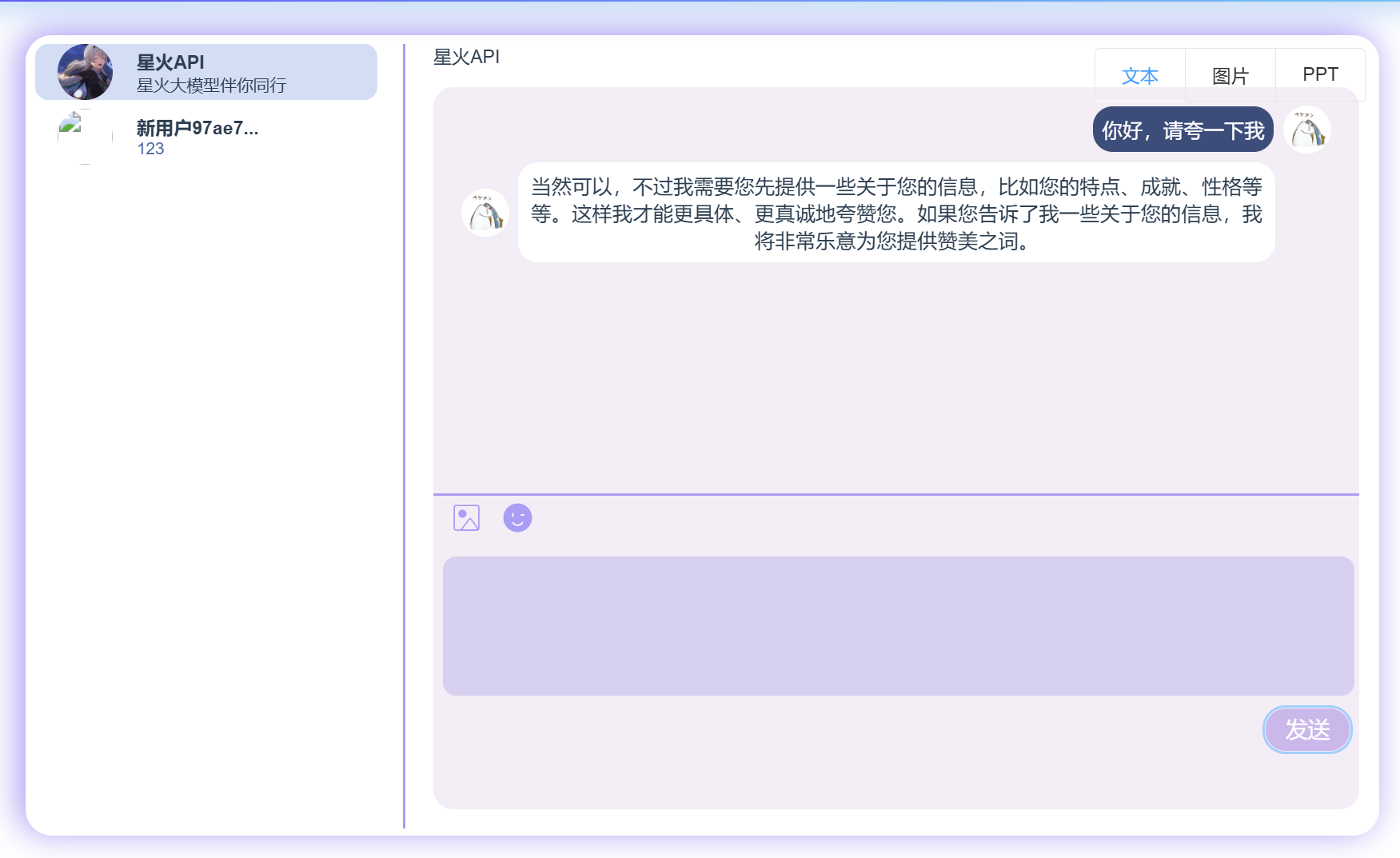1400x858 pixels.
Task: Click the 你好，请夸一下我 message bubble
Action: pos(1183,130)
